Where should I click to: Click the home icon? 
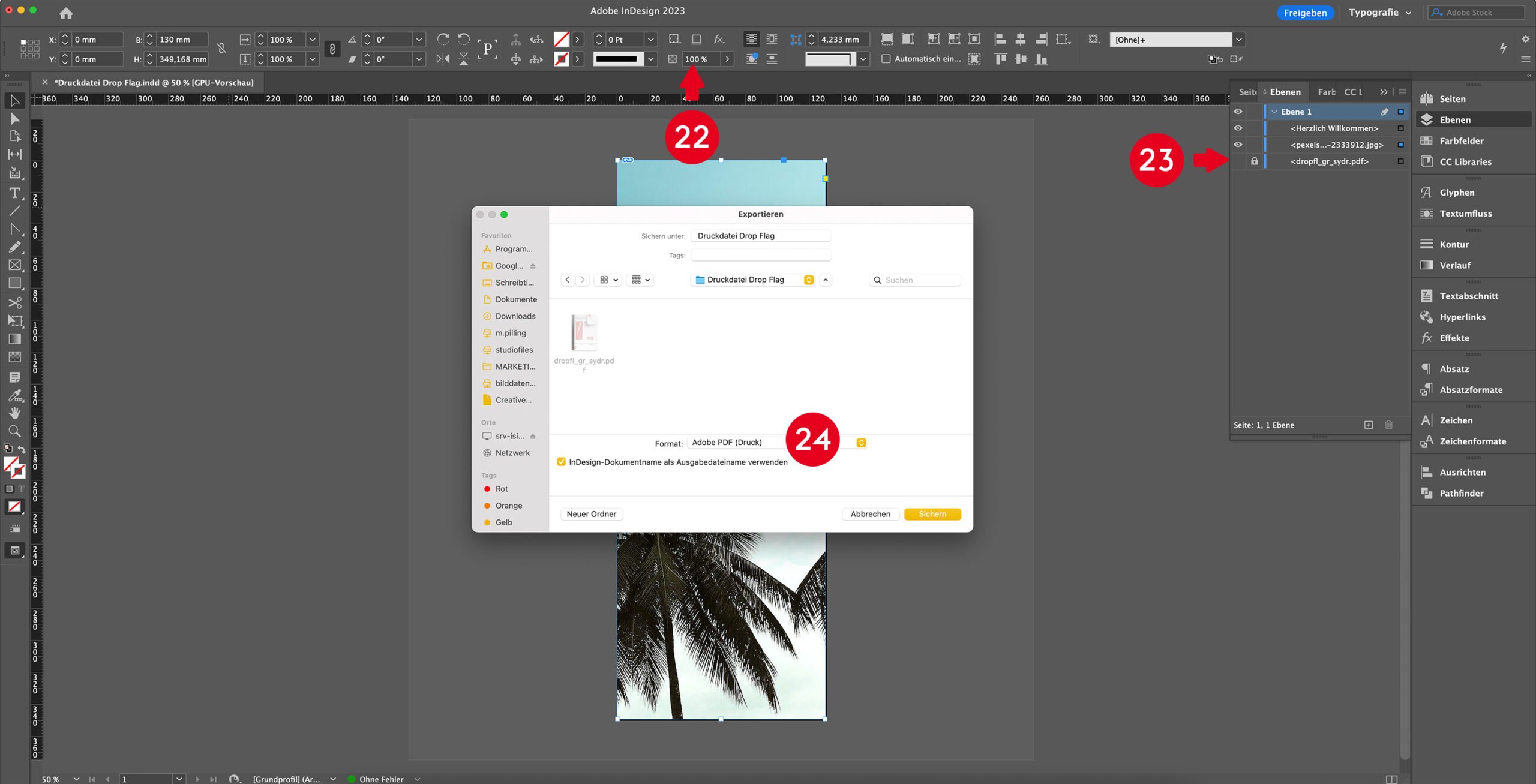tap(66, 13)
